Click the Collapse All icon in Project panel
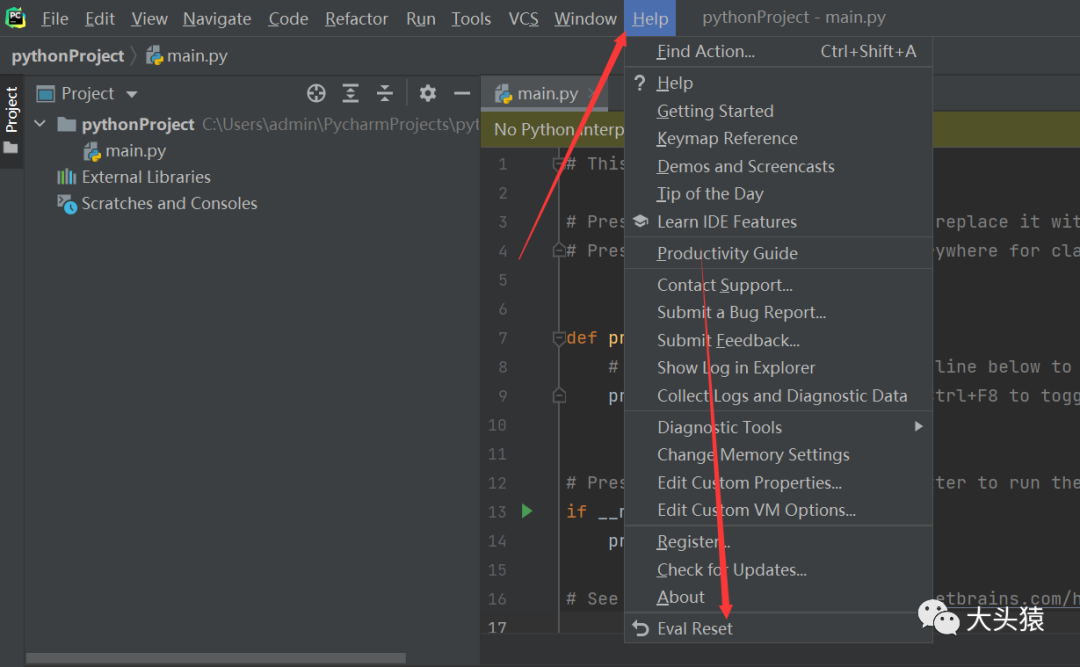 tap(385, 93)
